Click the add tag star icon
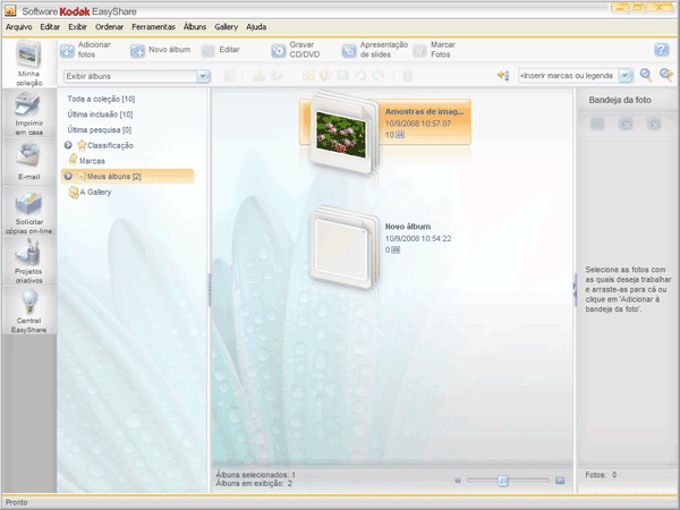Viewport: 680px width, 510px height. pyautogui.click(x=503, y=75)
